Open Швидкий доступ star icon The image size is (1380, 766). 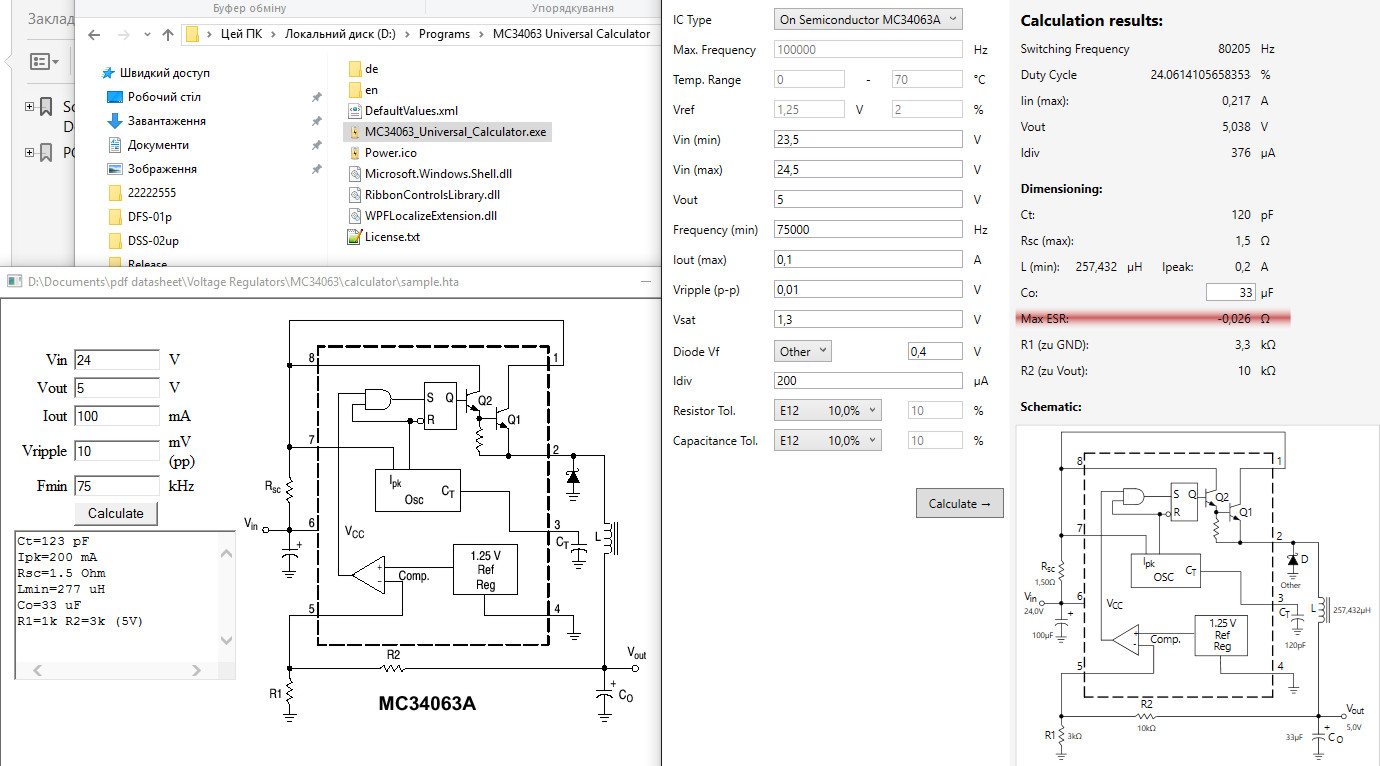tap(108, 73)
